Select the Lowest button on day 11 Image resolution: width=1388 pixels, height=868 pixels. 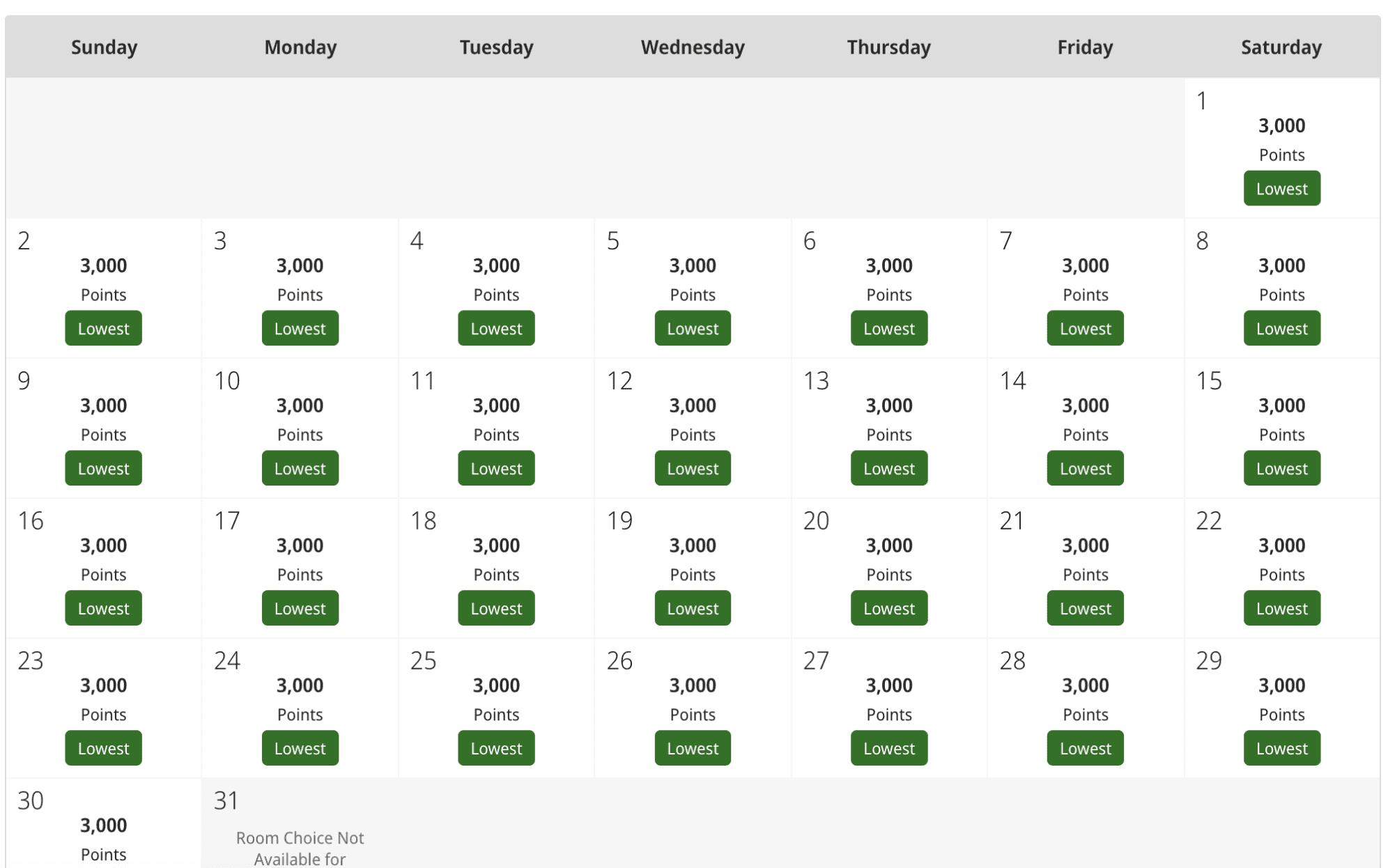click(x=496, y=468)
